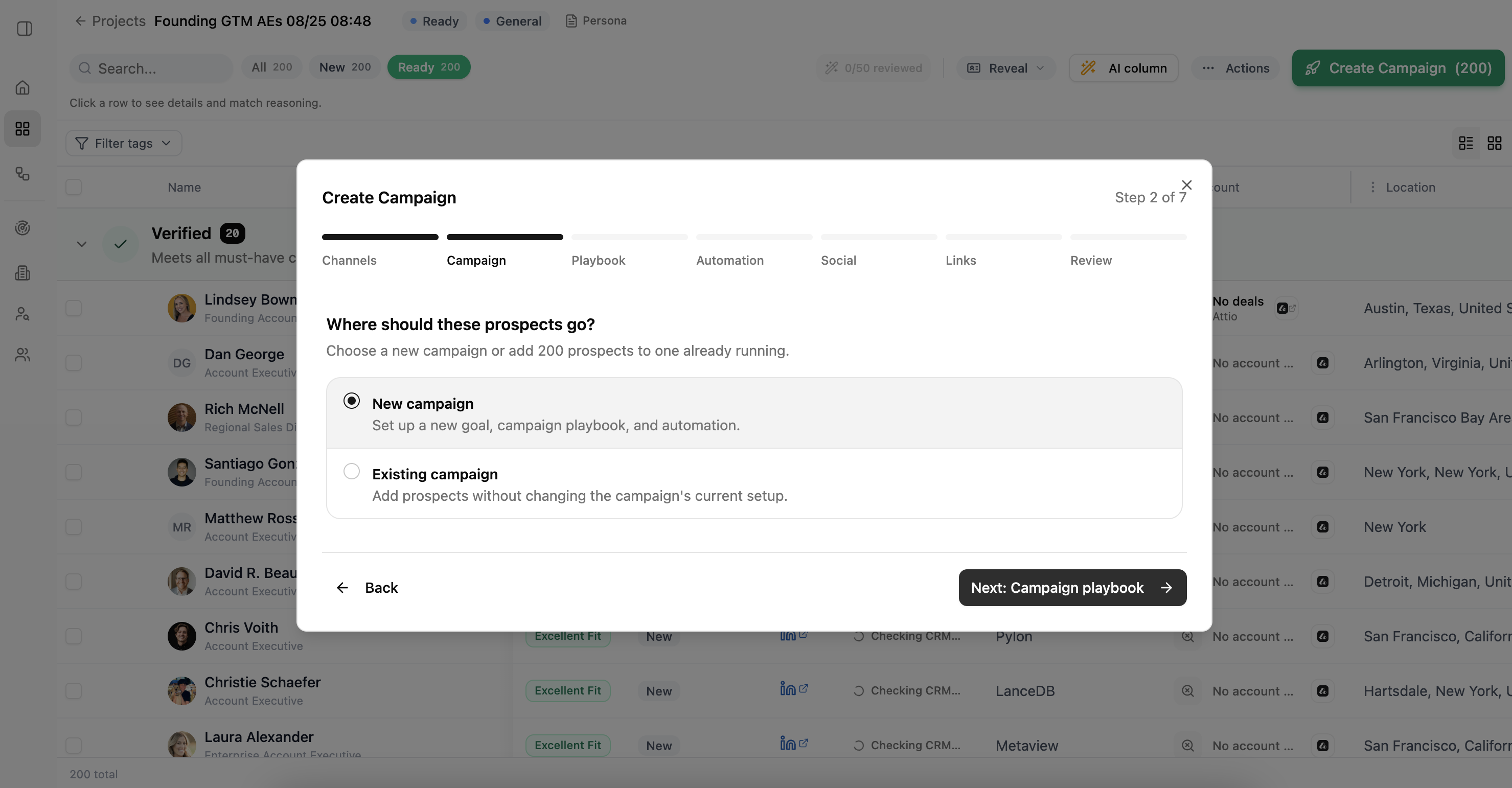The image size is (1512, 788).
Task: Click the Campaign step progress bar
Action: (x=505, y=237)
